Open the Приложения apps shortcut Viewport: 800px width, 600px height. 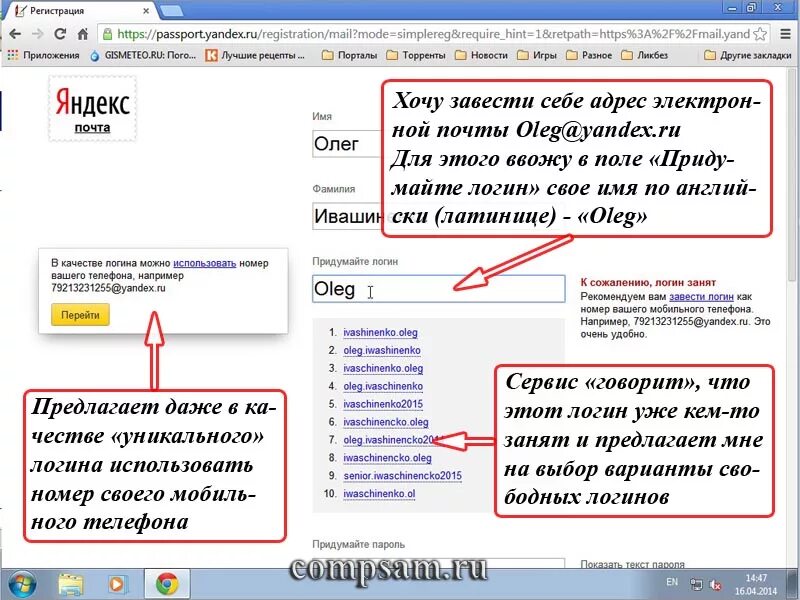click(44, 55)
